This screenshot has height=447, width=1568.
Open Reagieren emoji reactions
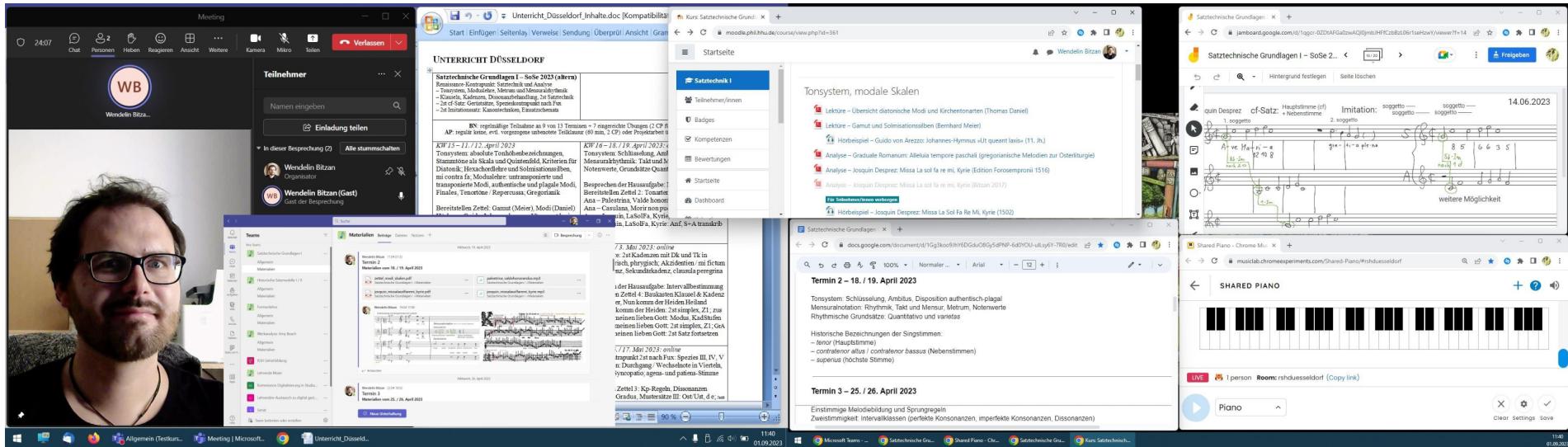click(160, 42)
